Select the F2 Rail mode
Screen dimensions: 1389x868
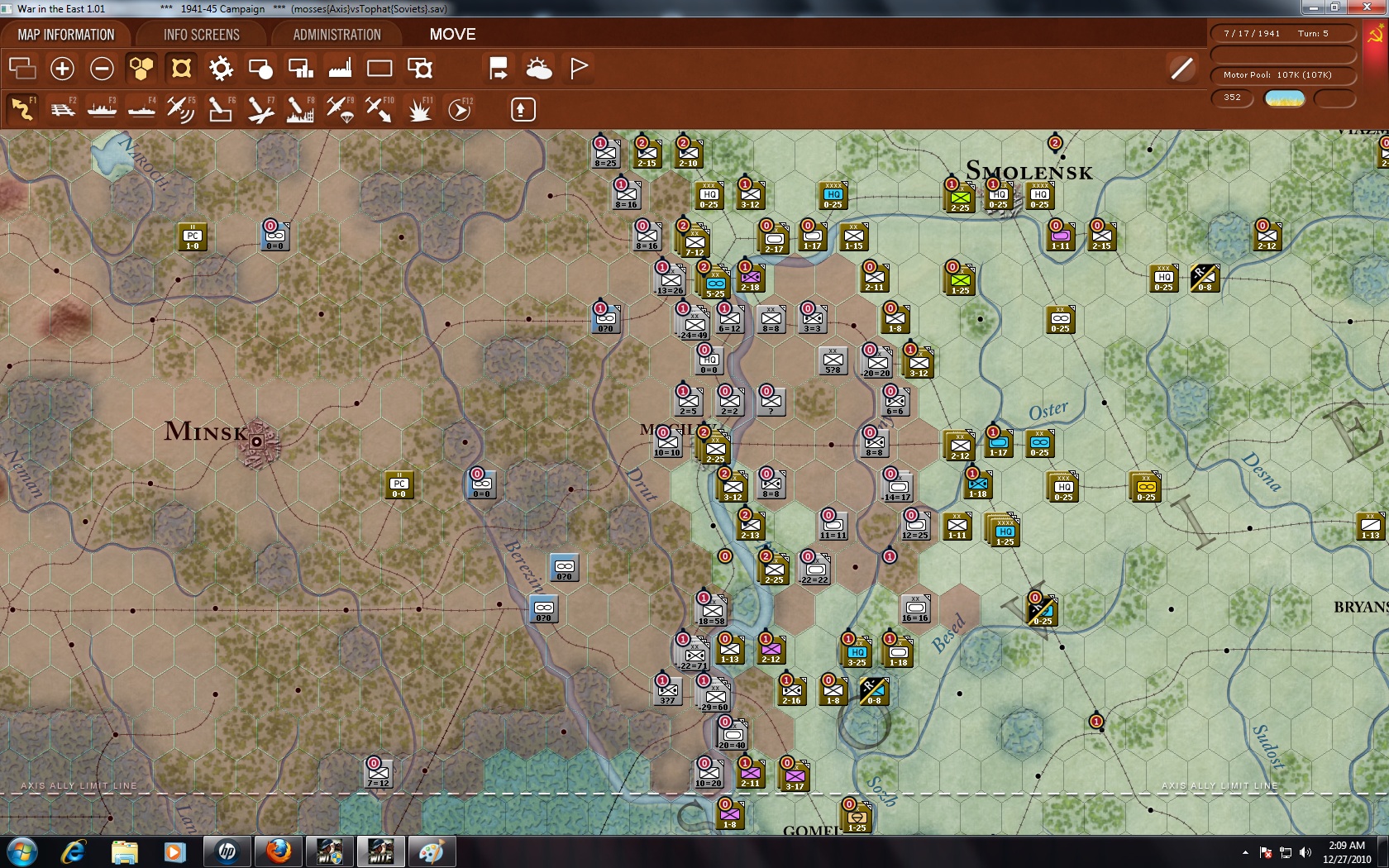tap(62, 109)
